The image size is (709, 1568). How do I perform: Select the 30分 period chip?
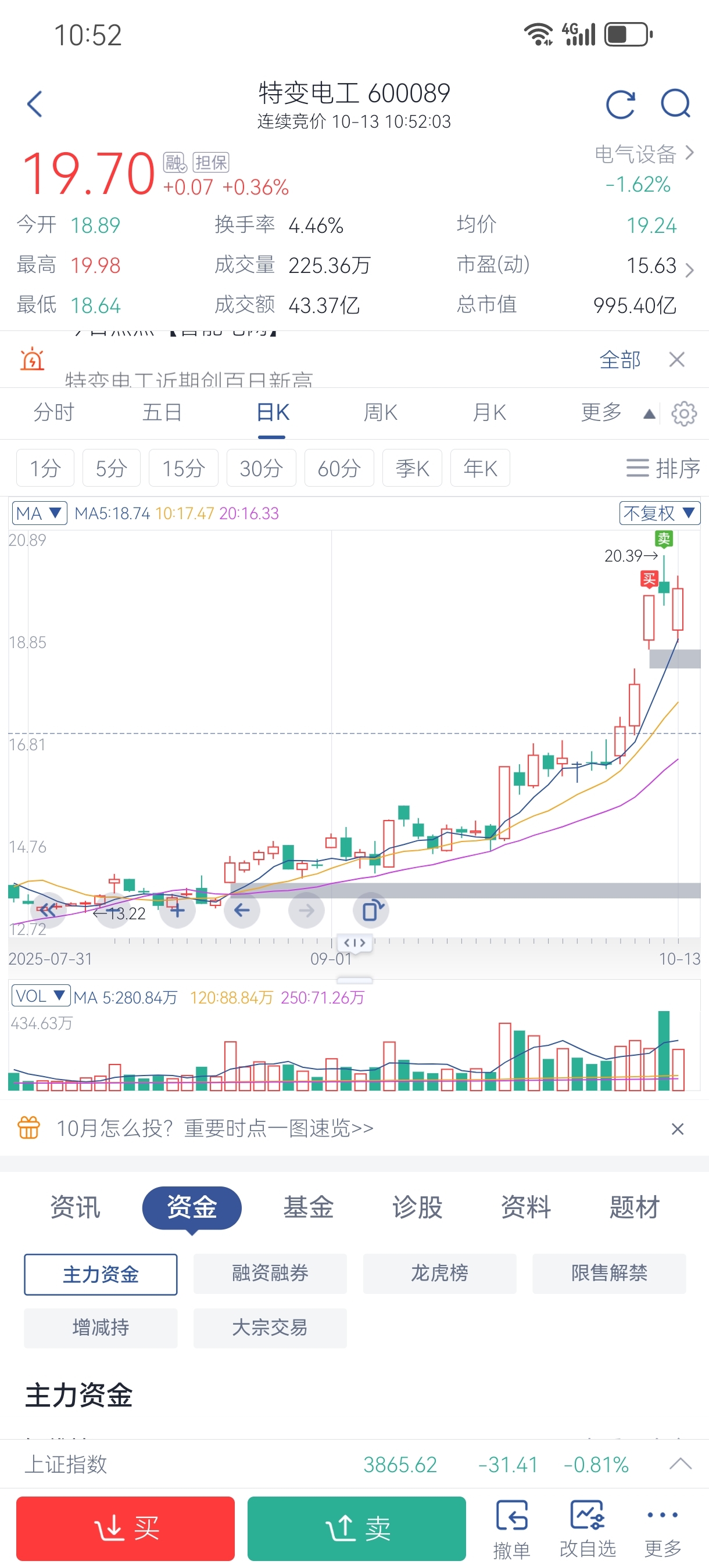261,468
